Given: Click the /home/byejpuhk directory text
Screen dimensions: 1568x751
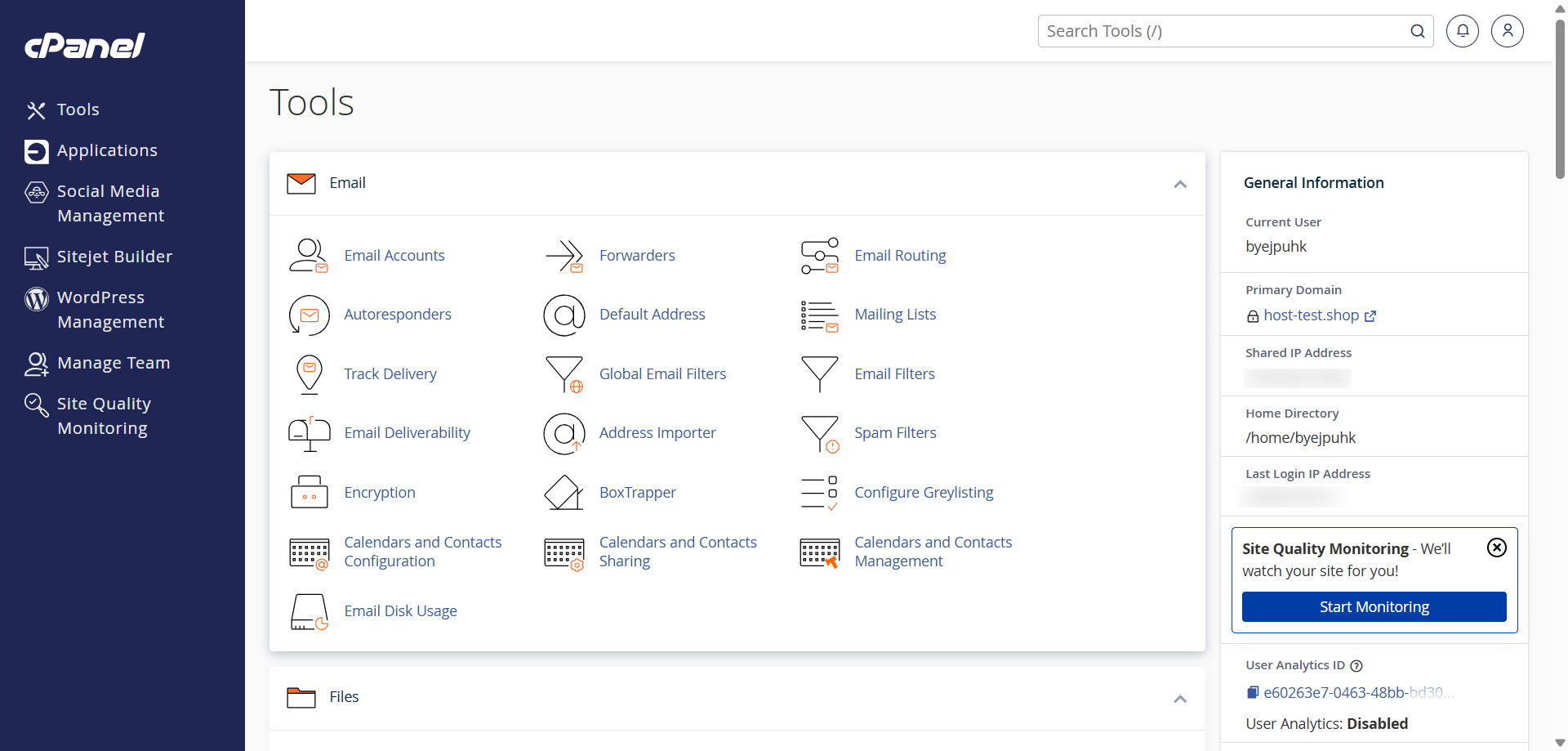Looking at the screenshot, I should pyautogui.click(x=1300, y=438).
